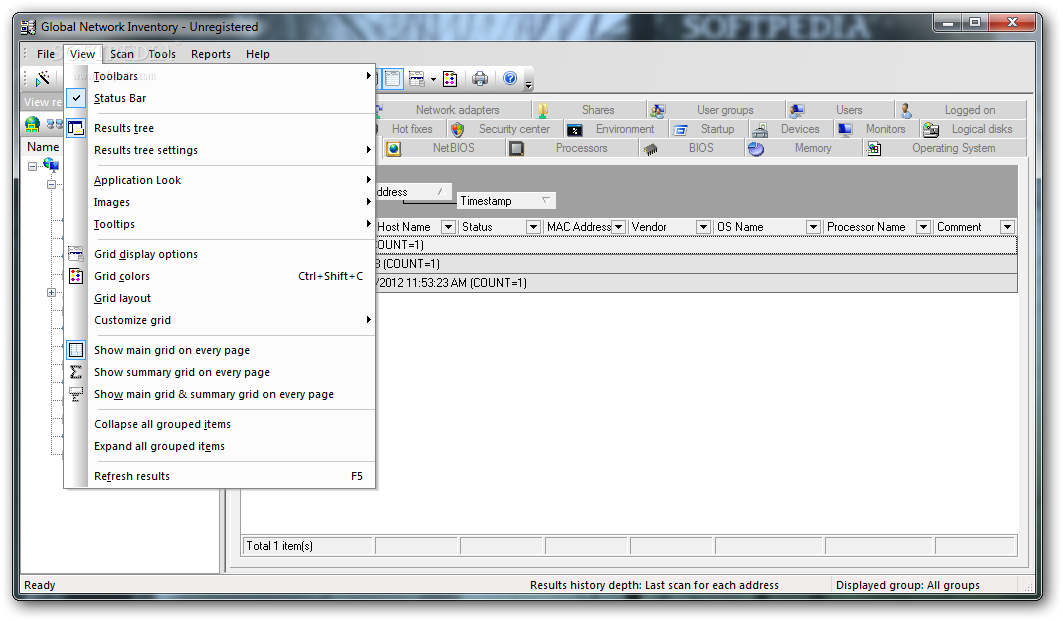The image size is (1063, 621).
Task: Switch to the Hot fixes tab
Action: click(411, 129)
